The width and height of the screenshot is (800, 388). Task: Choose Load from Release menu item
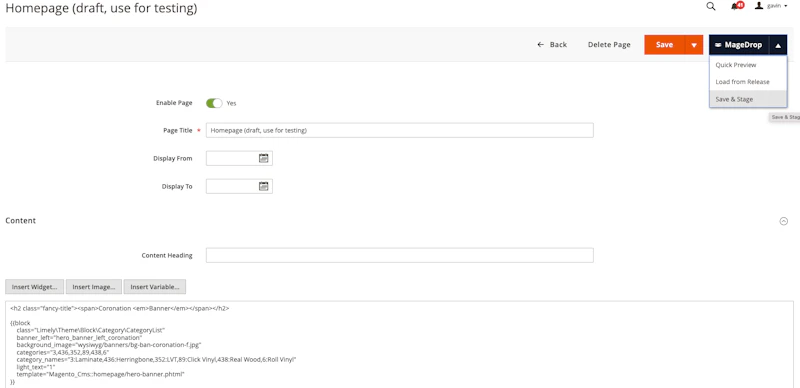point(748,82)
